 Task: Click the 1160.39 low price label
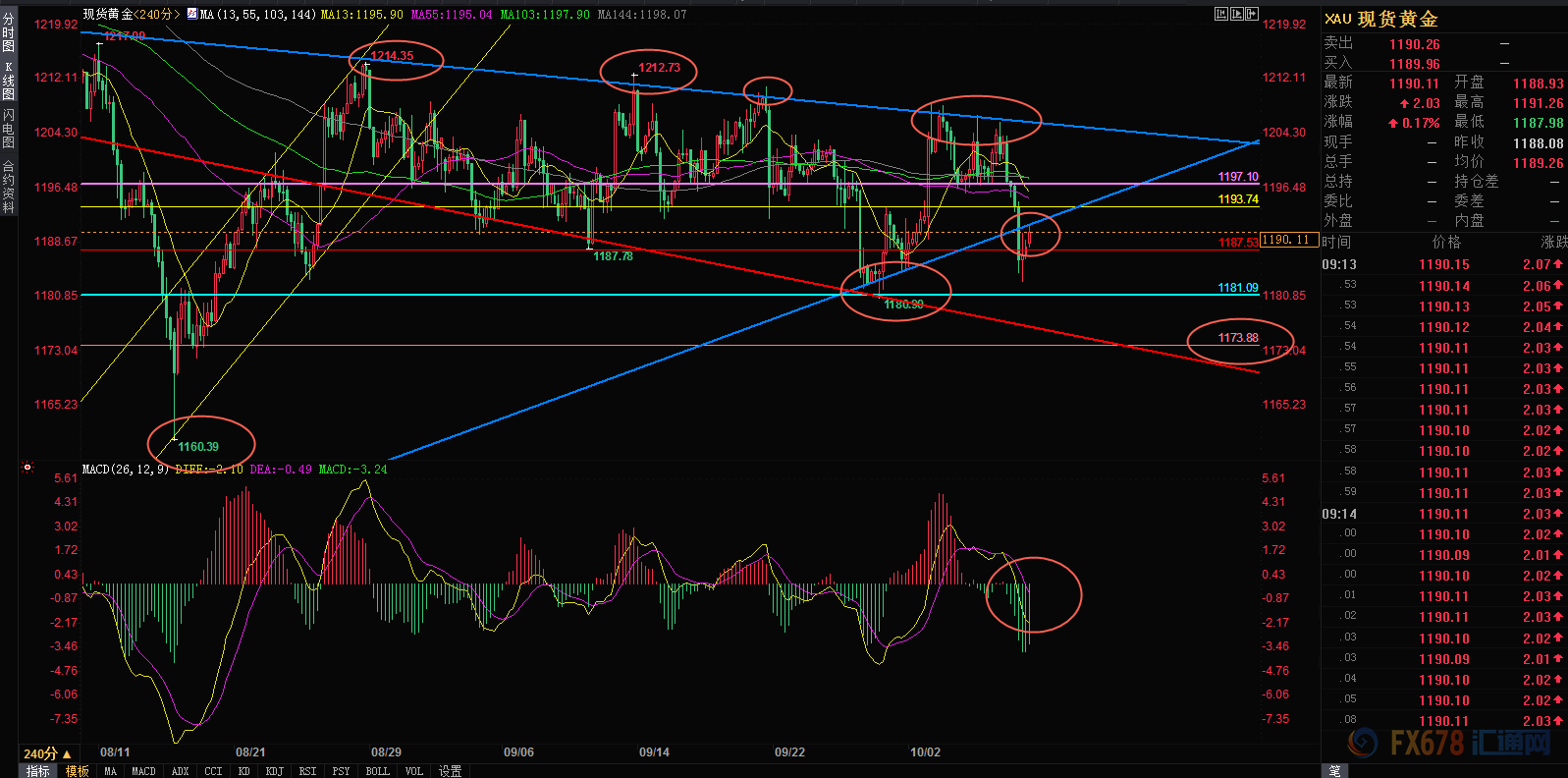pos(198,447)
